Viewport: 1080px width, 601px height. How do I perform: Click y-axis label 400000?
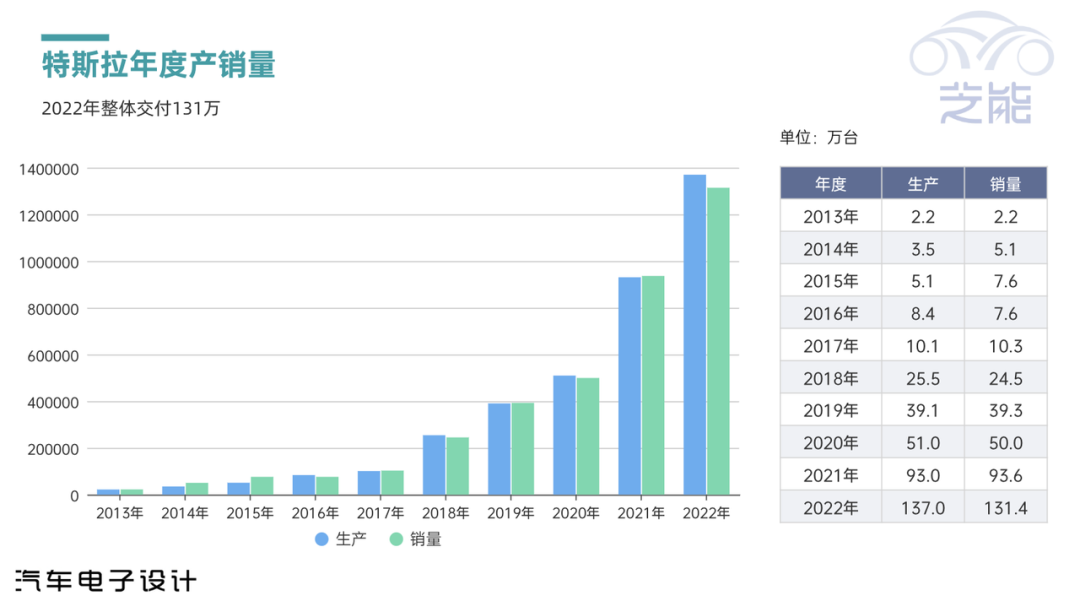(53, 403)
